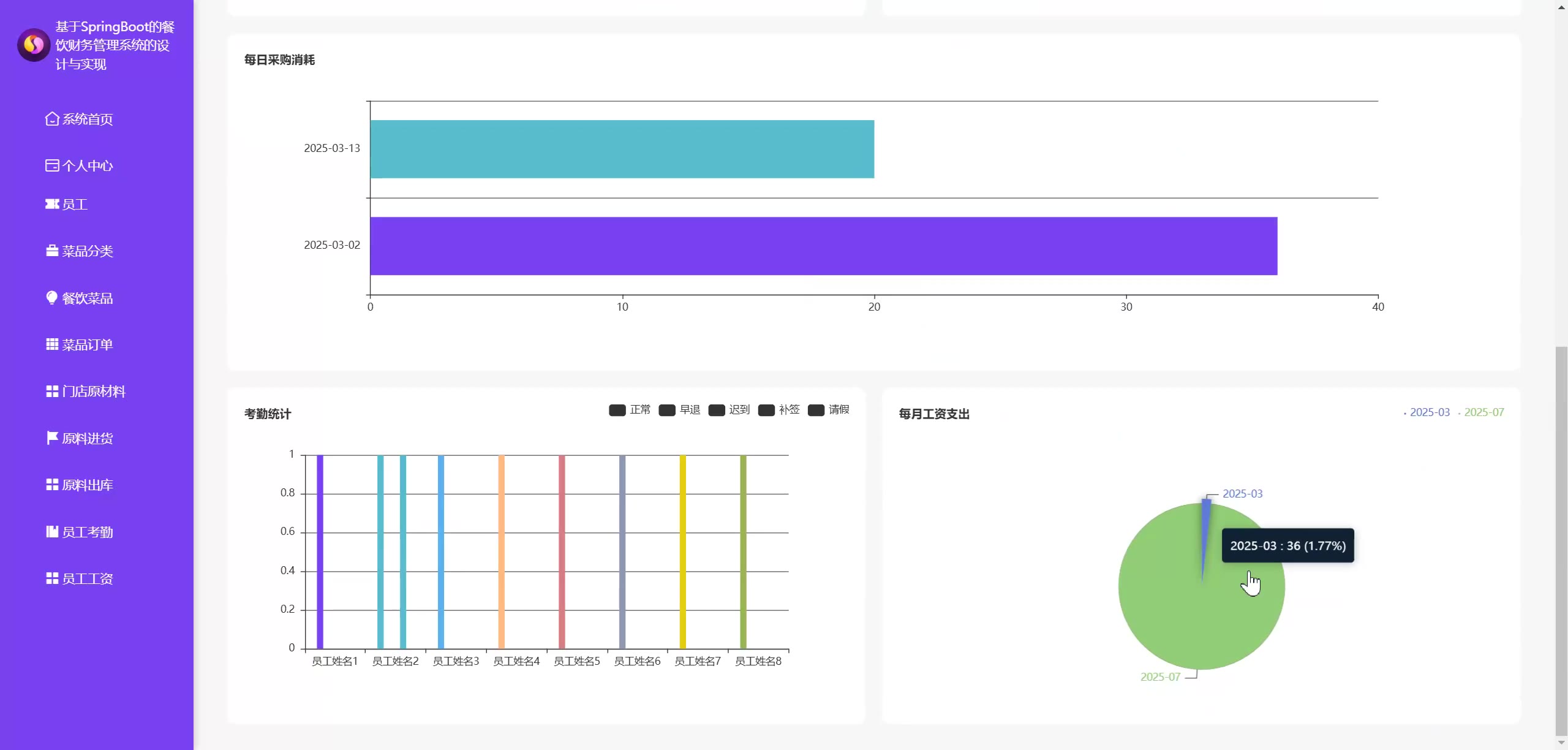Click the grid icon beside 菜品订单

coord(52,344)
